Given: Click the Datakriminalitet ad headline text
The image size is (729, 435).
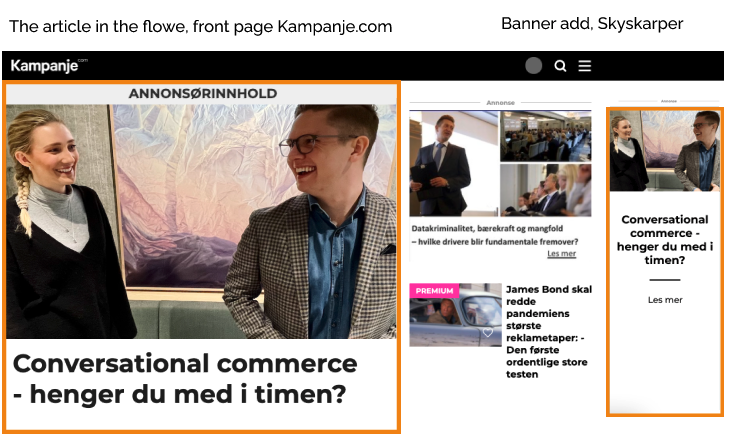Looking at the screenshot, I should tap(495, 235).
